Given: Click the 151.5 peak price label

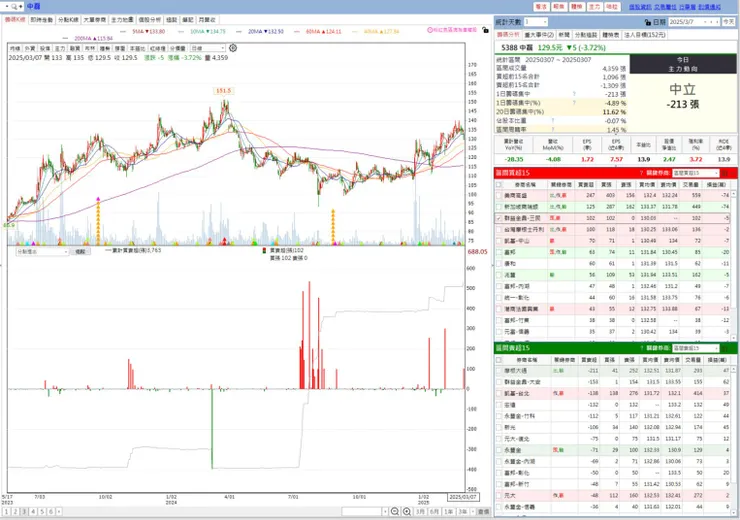Looking at the screenshot, I should pyautogui.click(x=223, y=91).
